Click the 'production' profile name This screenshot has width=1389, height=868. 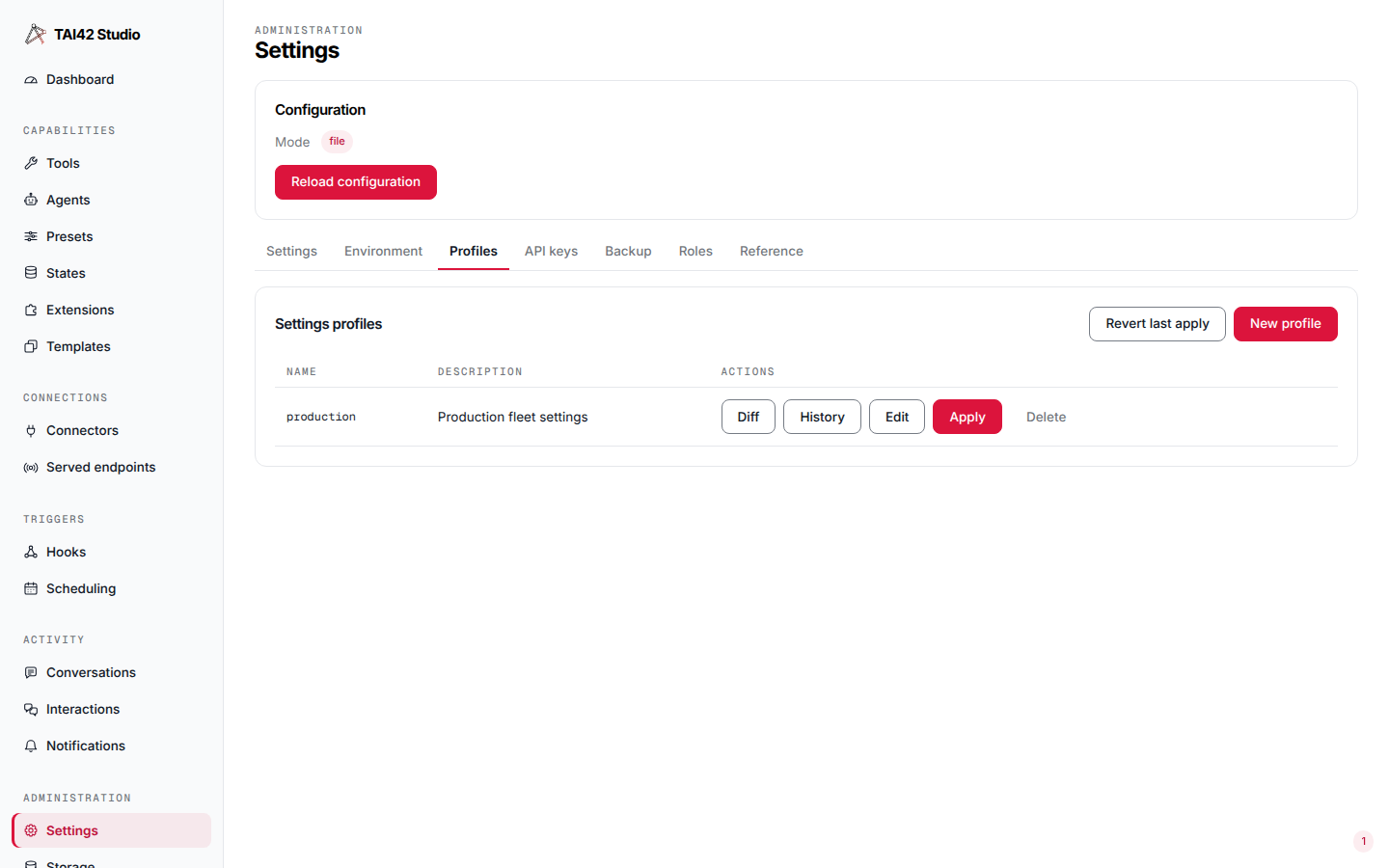coord(321,418)
